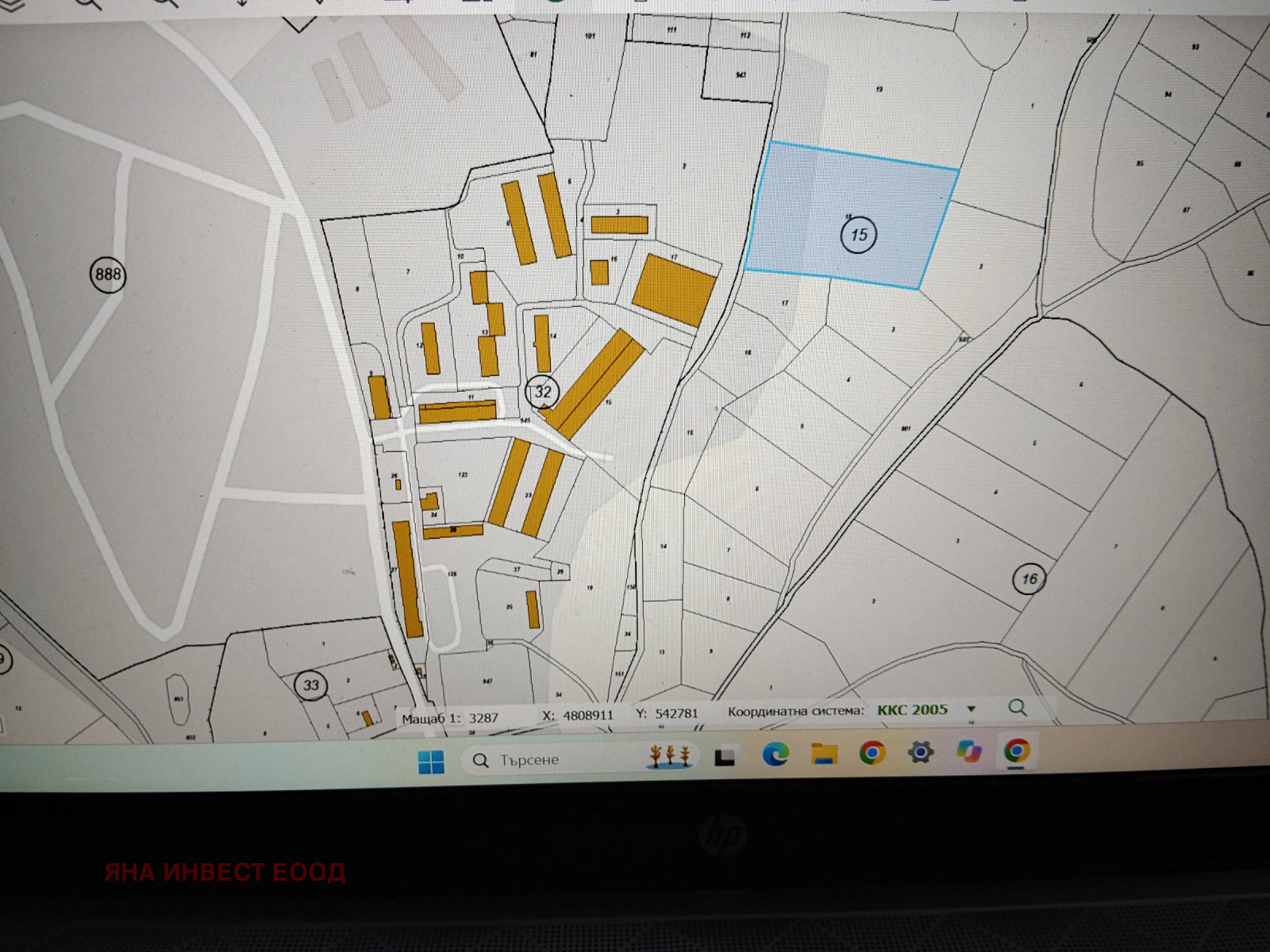Click the X coordinate value 4808911
The height and width of the screenshot is (952, 1270).
point(588,715)
